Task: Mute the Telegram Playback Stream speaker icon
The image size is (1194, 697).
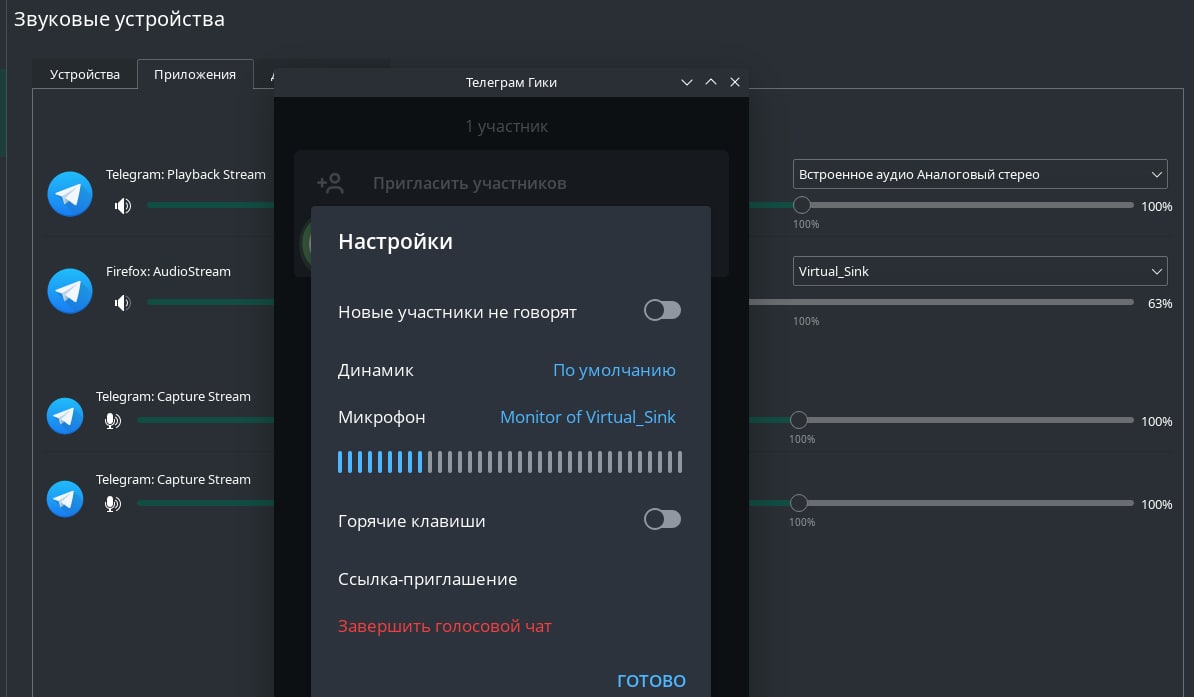Action: 123,206
